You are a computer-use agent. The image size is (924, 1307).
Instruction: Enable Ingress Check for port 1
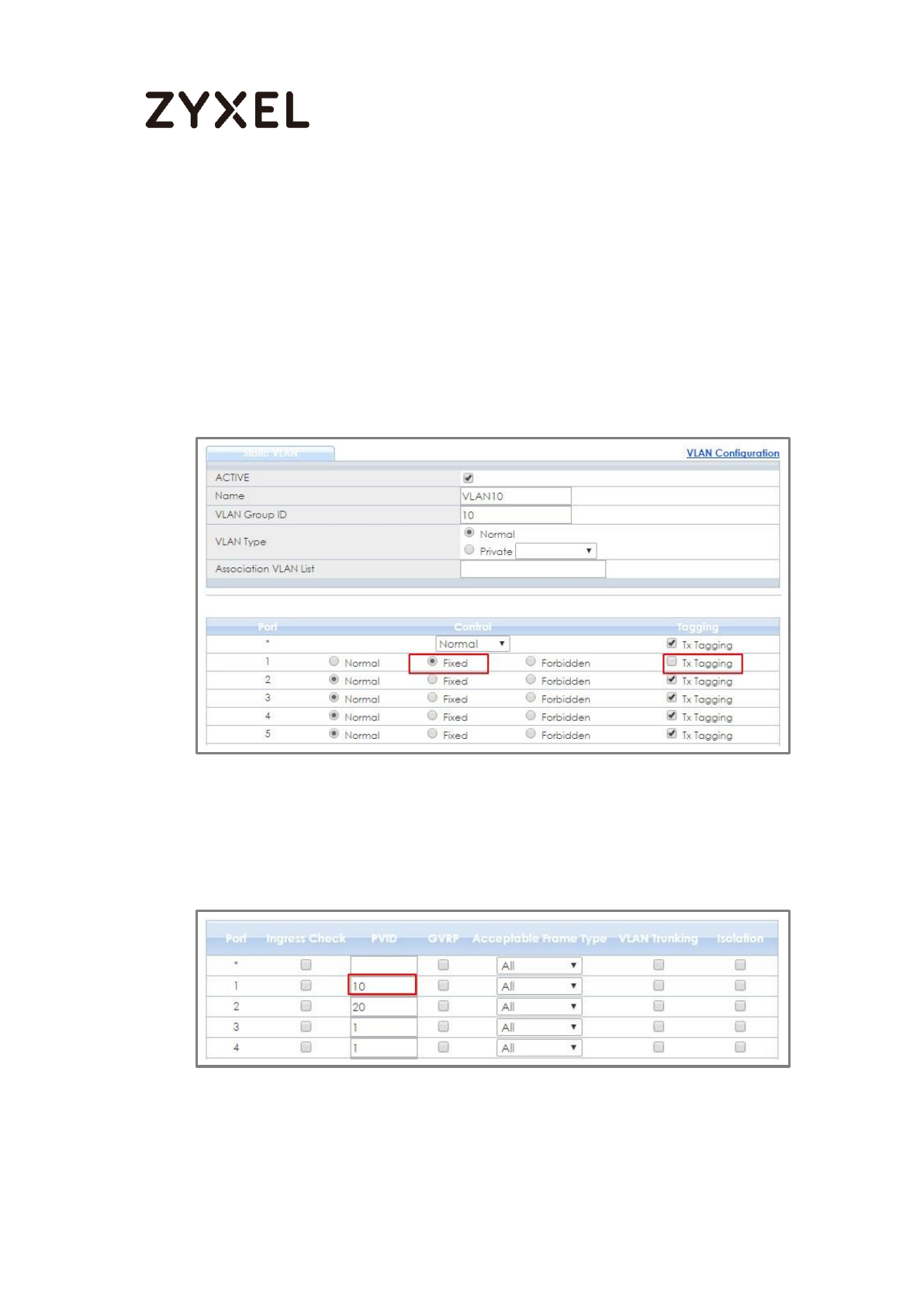306,986
